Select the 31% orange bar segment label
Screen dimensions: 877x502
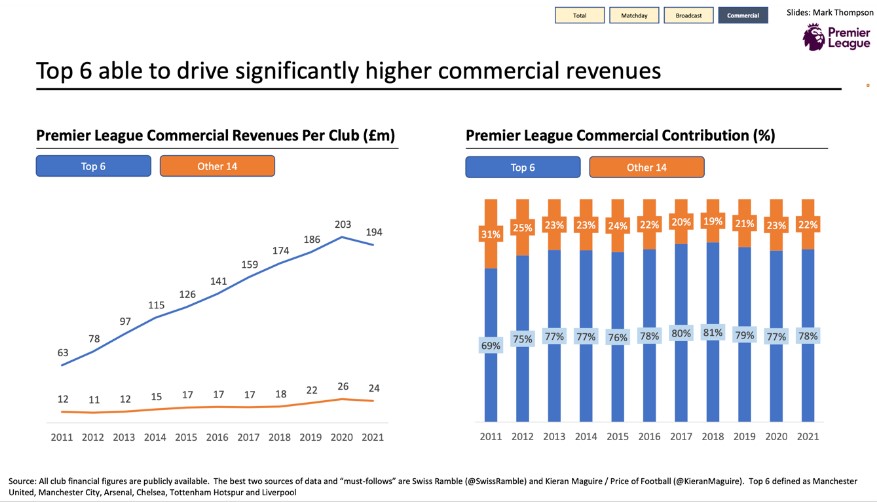[x=491, y=235]
